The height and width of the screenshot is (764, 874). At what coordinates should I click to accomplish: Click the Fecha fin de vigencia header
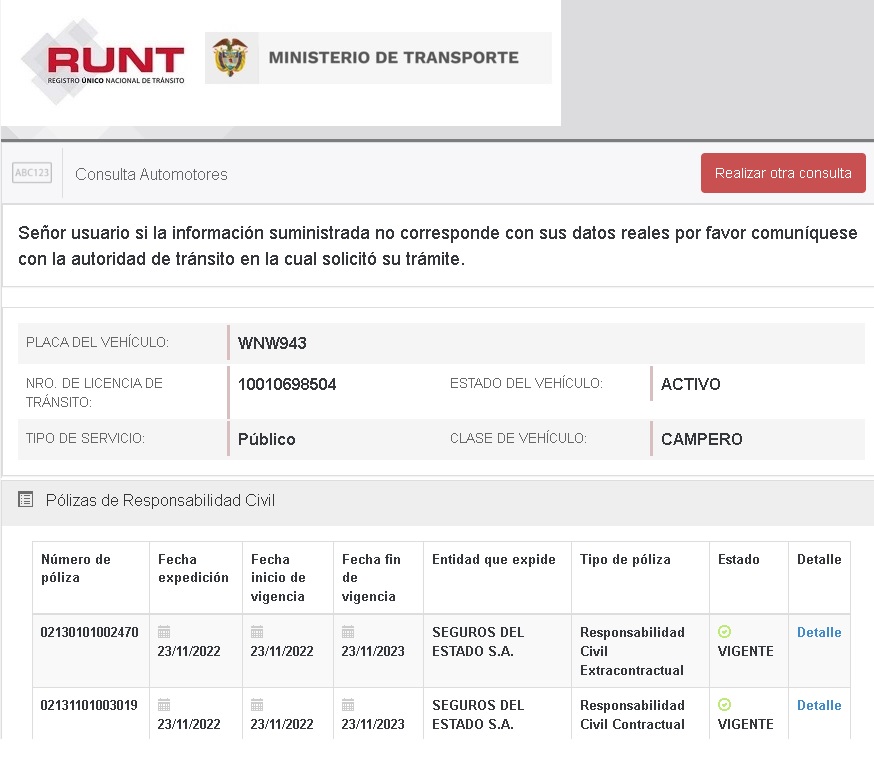(369, 578)
